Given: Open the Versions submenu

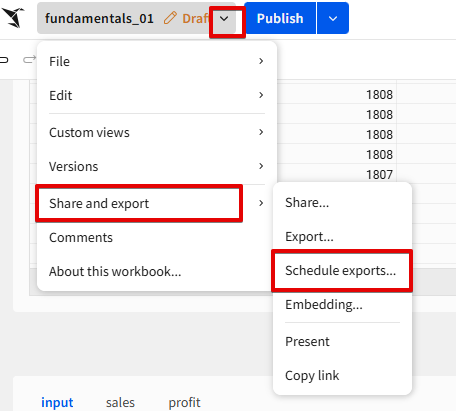Looking at the screenshot, I should tap(157, 166).
